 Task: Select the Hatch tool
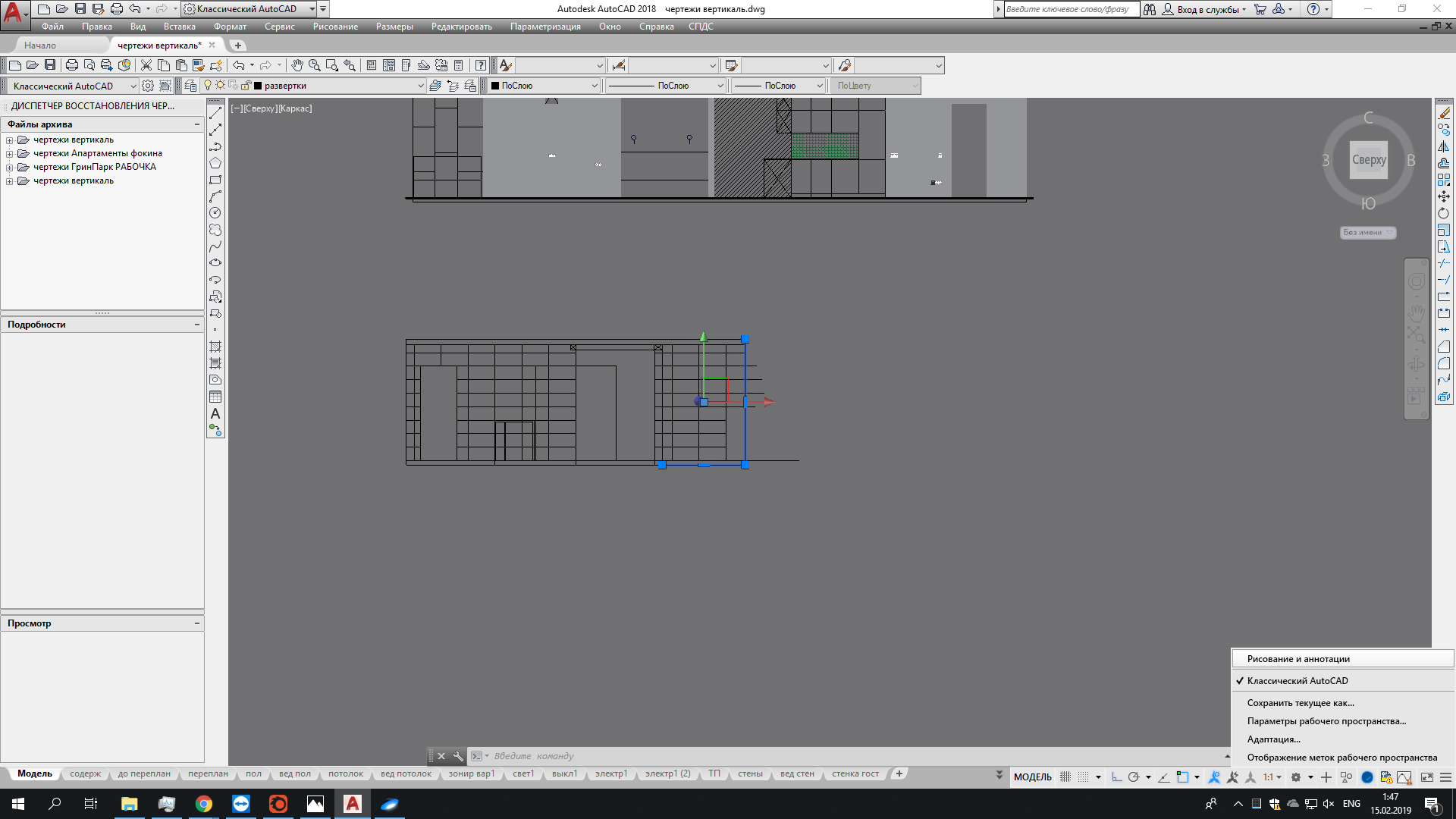tap(215, 347)
